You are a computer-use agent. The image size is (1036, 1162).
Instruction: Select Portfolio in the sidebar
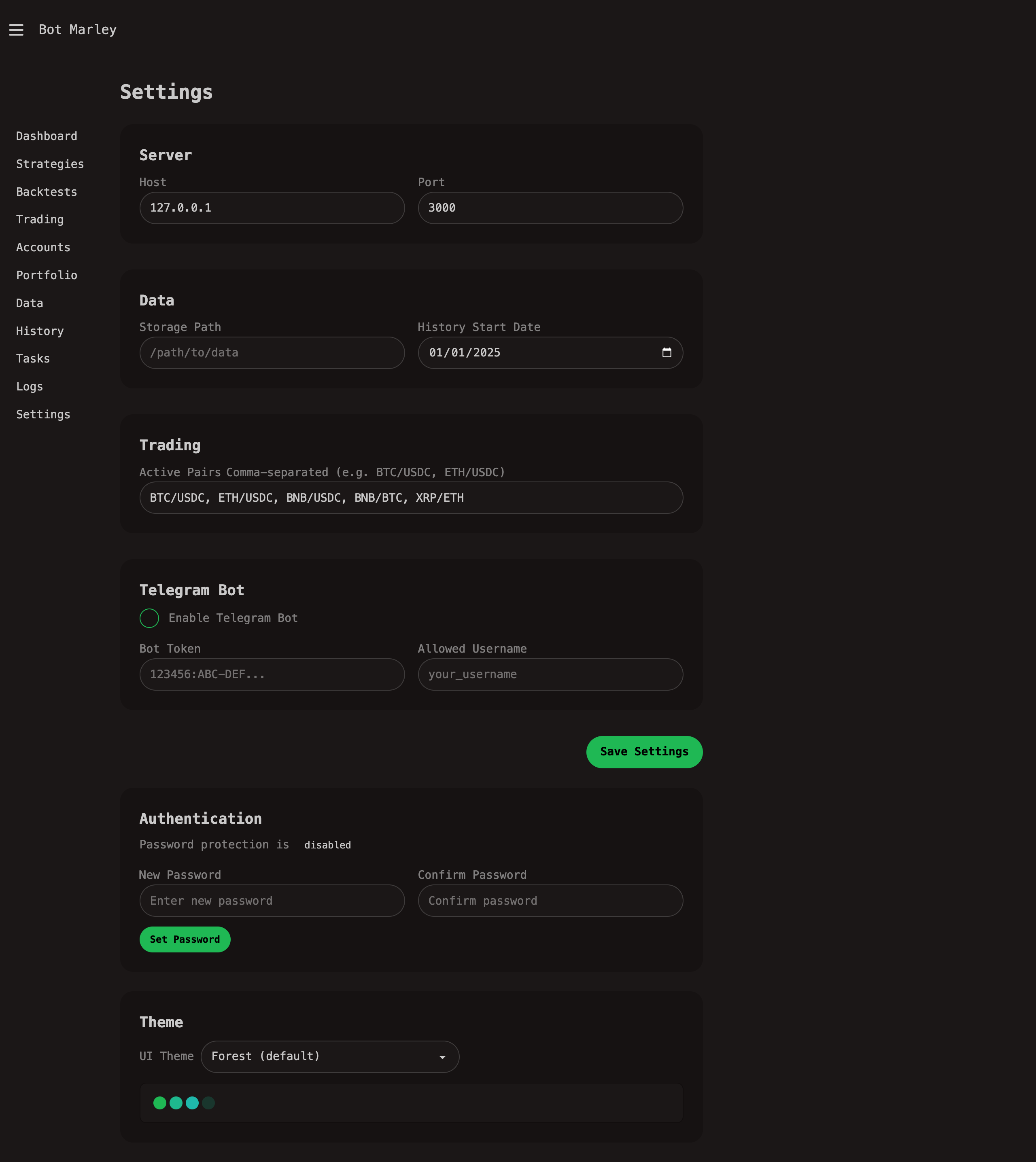[x=47, y=275]
